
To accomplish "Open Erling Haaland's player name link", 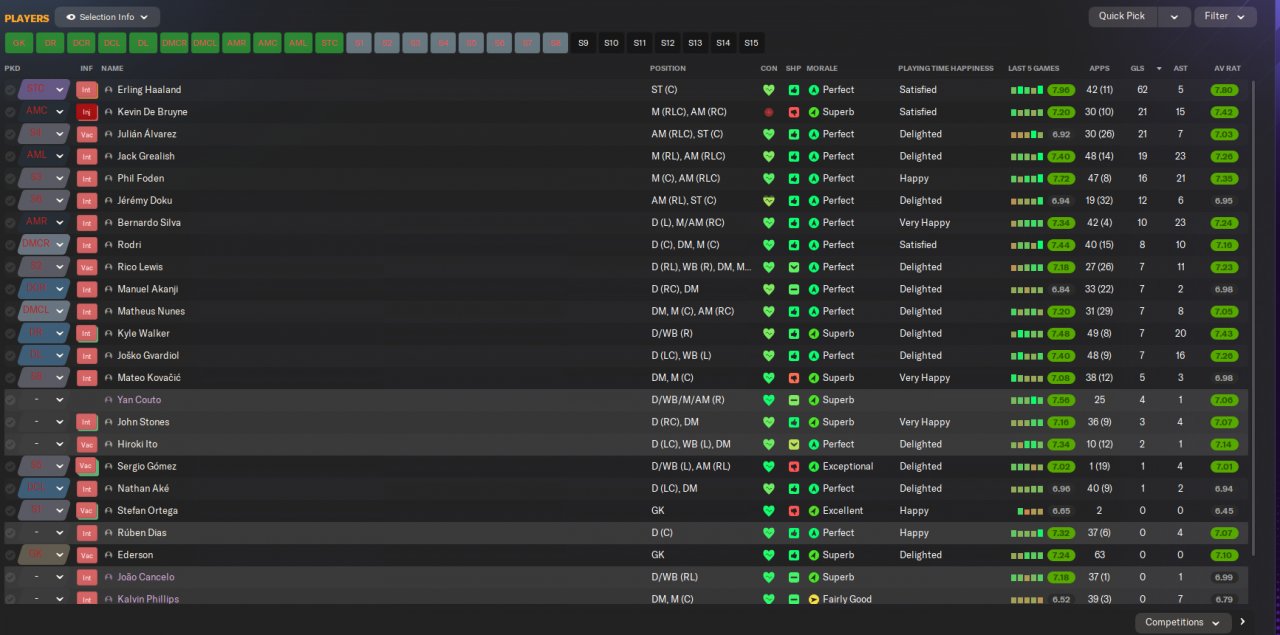I will pyautogui.click(x=149, y=90).
